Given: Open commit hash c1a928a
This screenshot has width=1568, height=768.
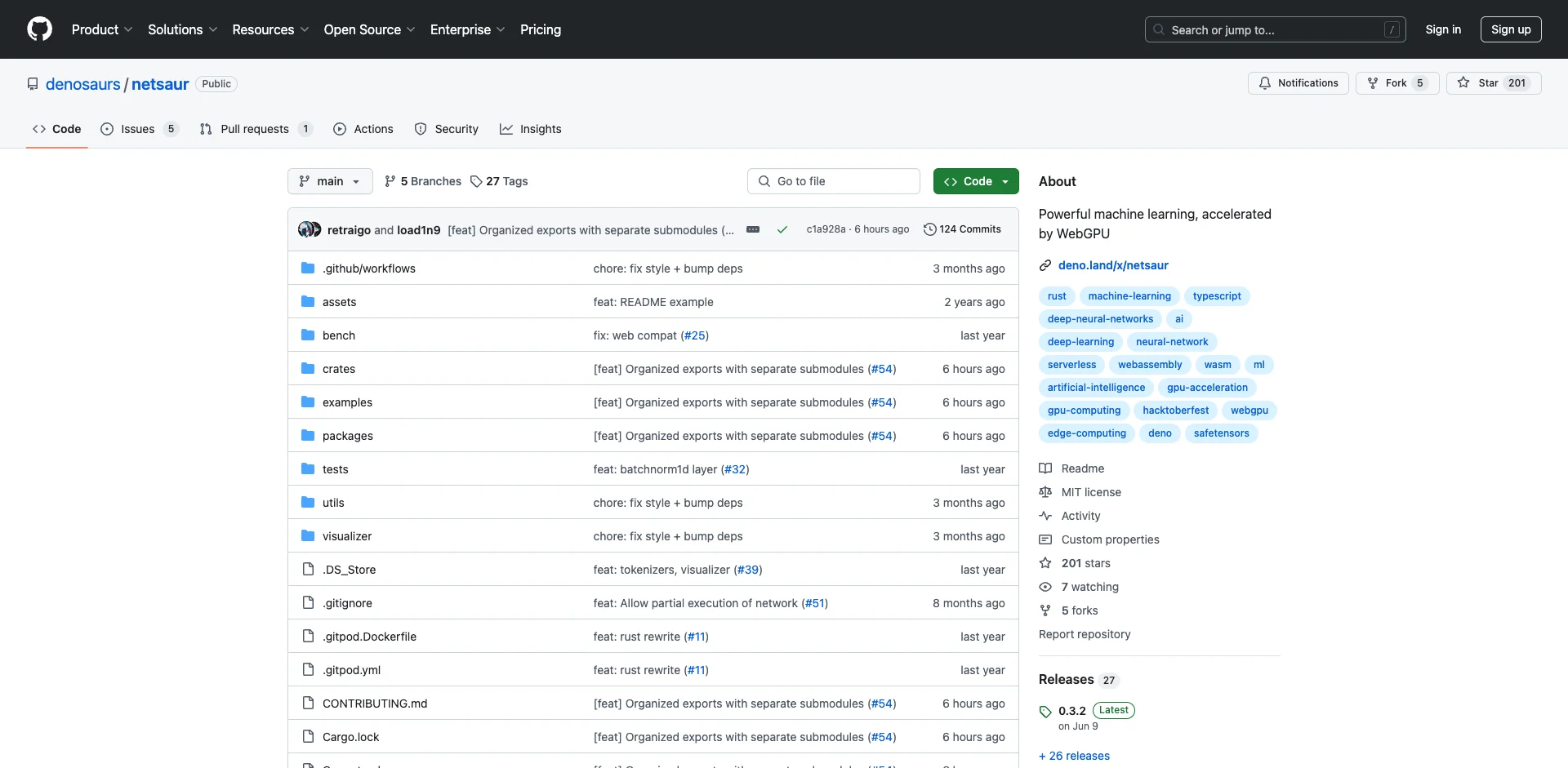Looking at the screenshot, I should 826,229.
